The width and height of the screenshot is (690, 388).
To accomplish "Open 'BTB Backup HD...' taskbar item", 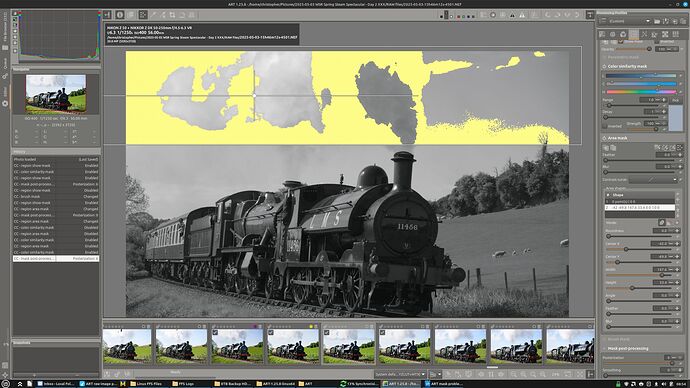I will (232, 384).
